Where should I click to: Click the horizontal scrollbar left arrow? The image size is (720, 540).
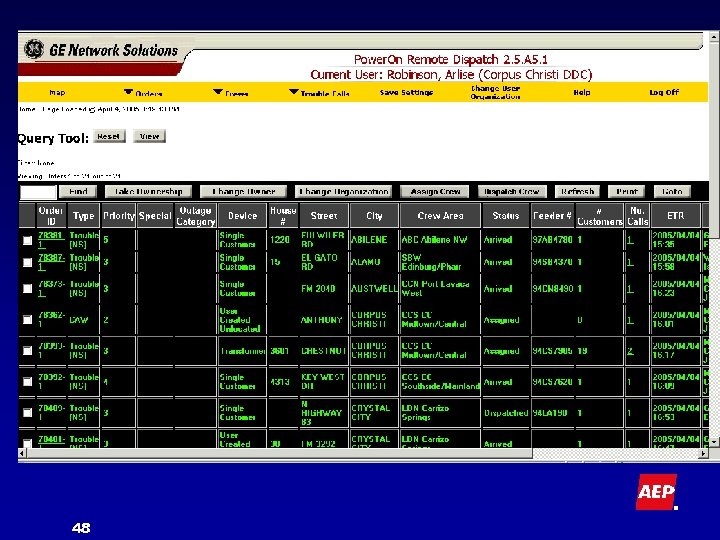[22, 453]
